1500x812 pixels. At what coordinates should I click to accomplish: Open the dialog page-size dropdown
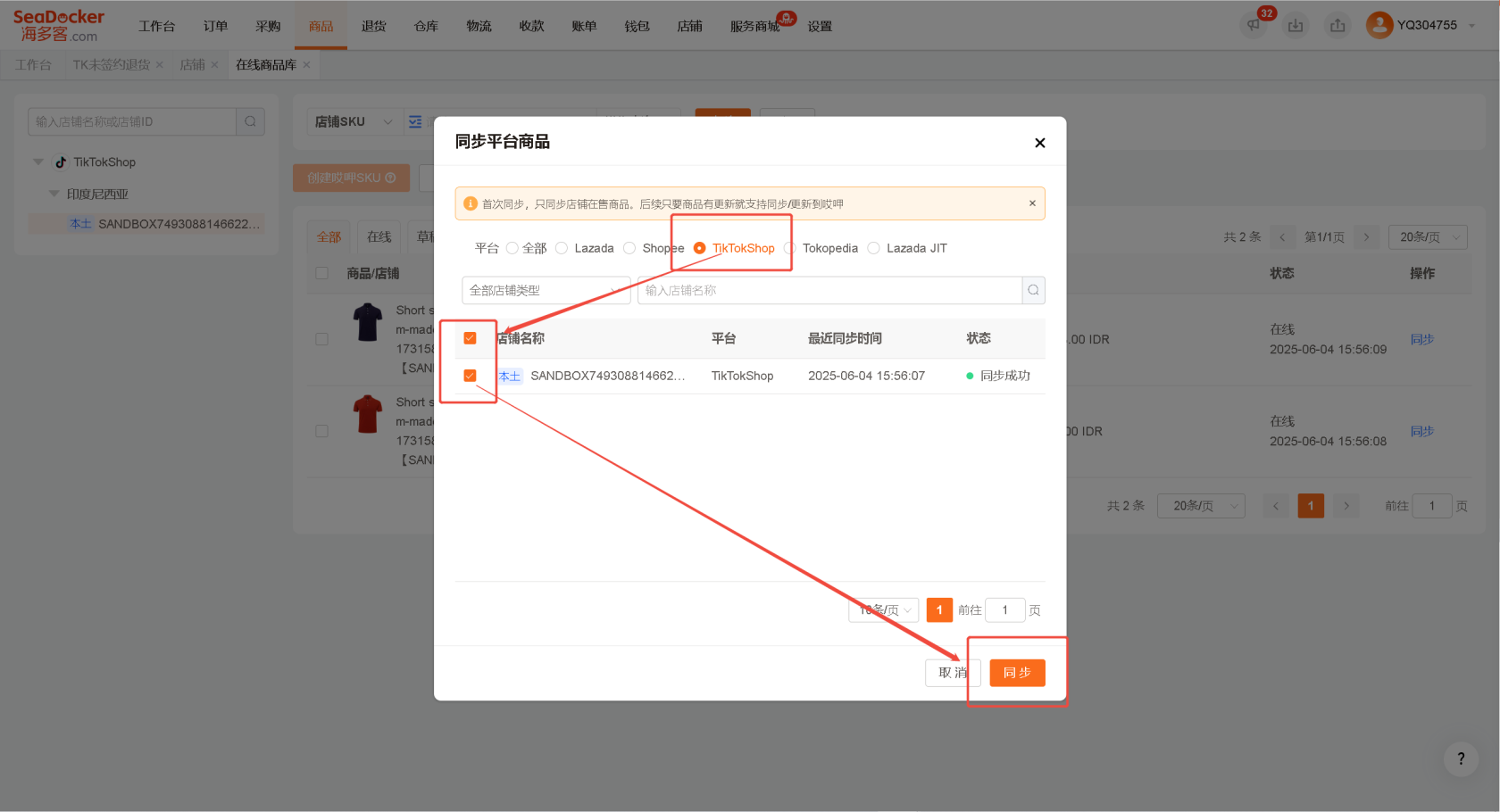pyautogui.click(x=883, y=610)
